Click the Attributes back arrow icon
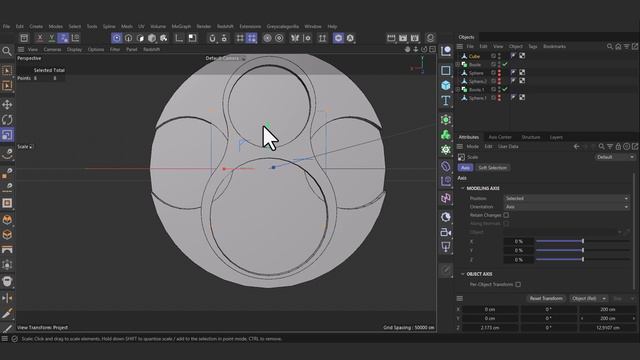Viewport: 640px width, 360px height. point(576,147)
